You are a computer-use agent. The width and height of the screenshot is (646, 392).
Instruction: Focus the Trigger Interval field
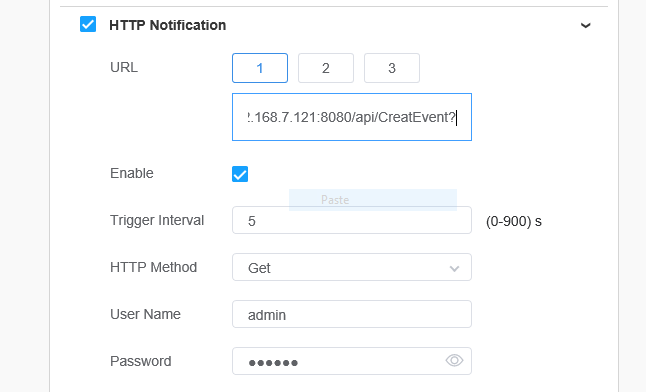pos(352,221)
